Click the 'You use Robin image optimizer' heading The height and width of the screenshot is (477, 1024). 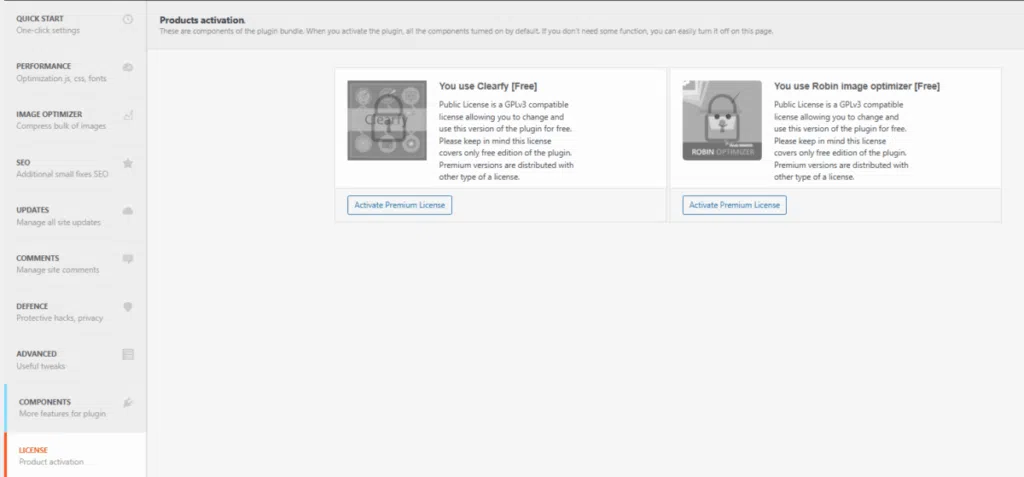click(857, 87)
